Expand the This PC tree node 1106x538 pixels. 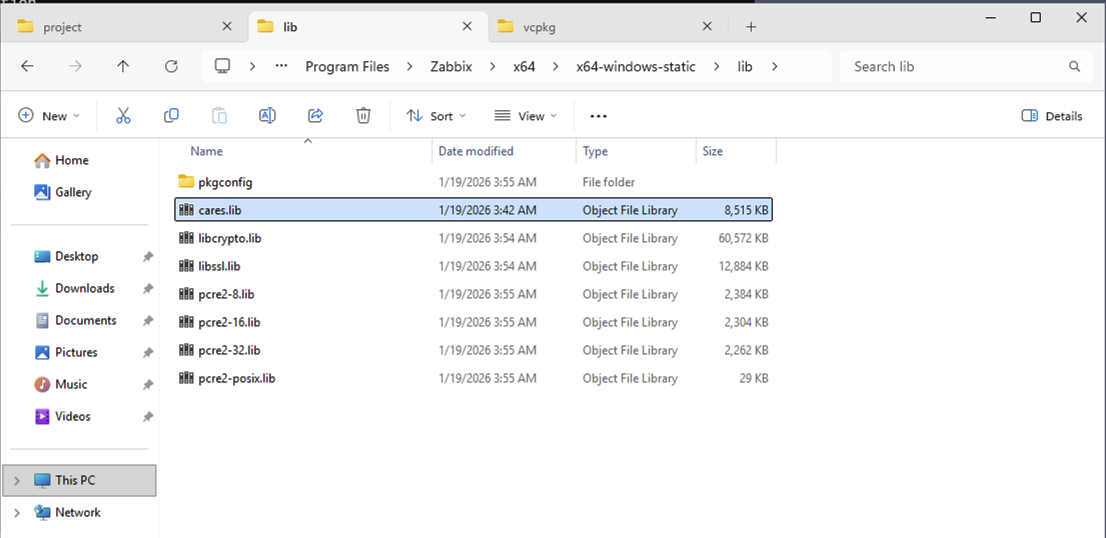click(16, 481)
